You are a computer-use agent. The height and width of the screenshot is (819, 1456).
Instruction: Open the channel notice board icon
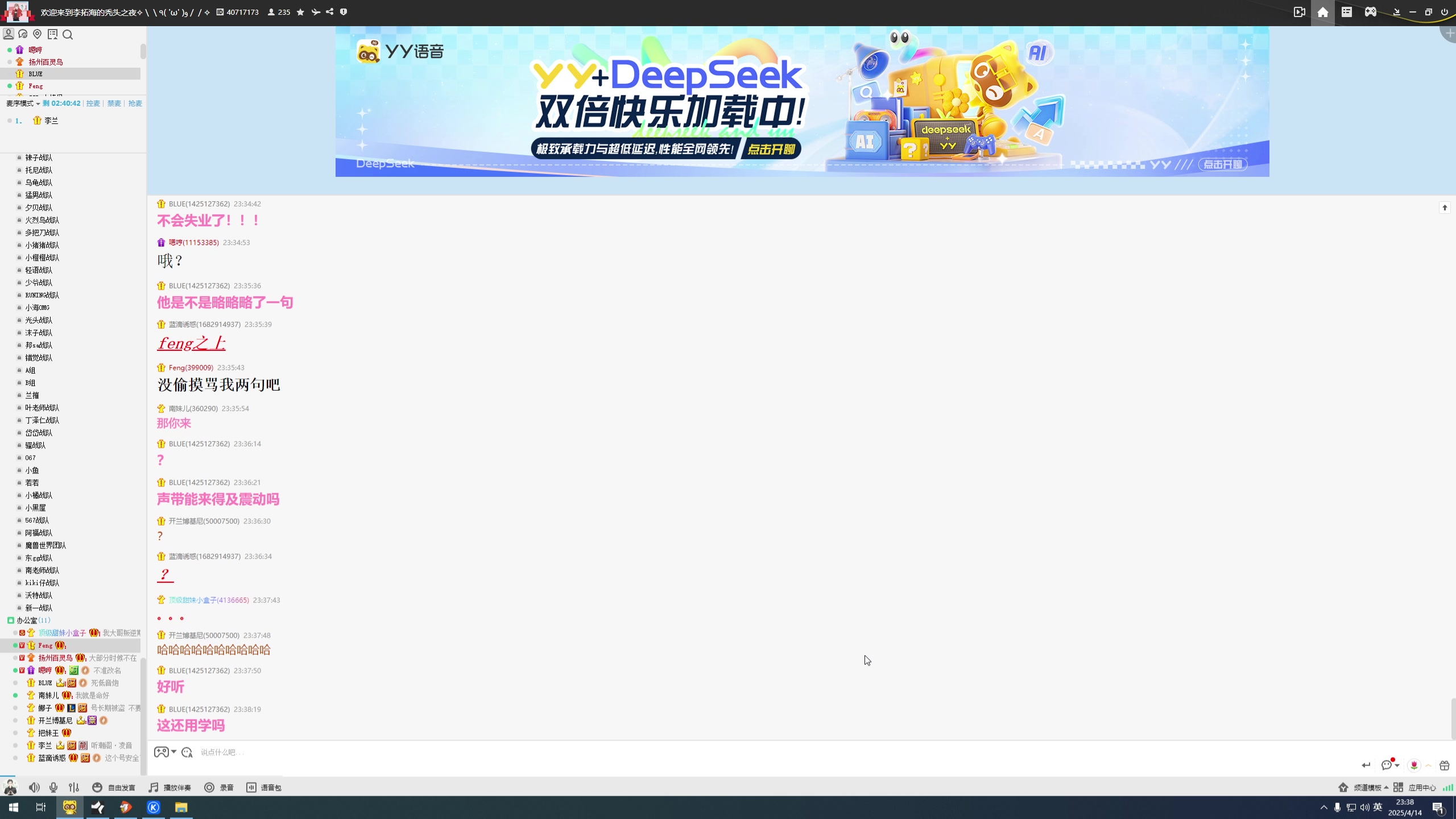click(x=53, y=34)
